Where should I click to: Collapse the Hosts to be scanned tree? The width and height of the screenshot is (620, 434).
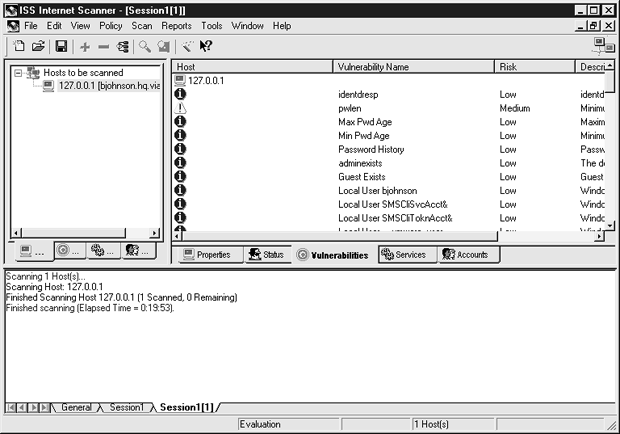19,73
